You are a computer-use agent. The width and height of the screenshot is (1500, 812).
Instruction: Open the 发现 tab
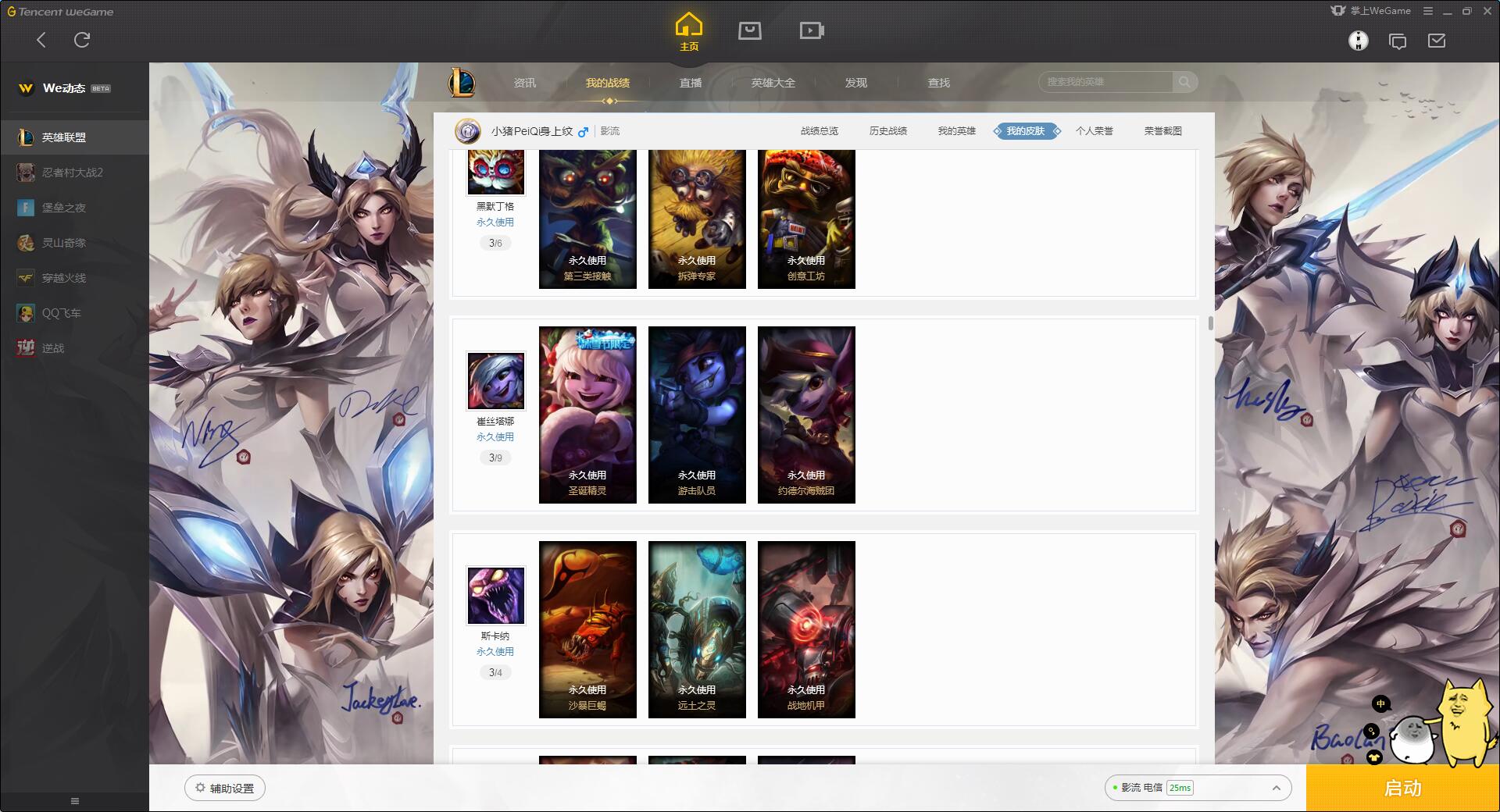pos(856,83)
